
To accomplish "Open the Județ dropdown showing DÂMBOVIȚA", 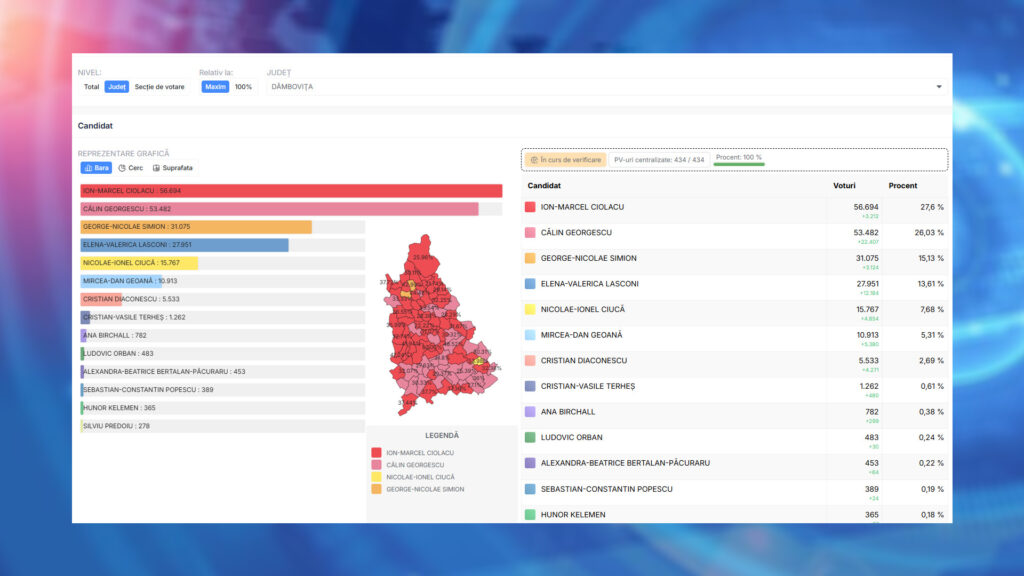I will (x=600, y=87).
